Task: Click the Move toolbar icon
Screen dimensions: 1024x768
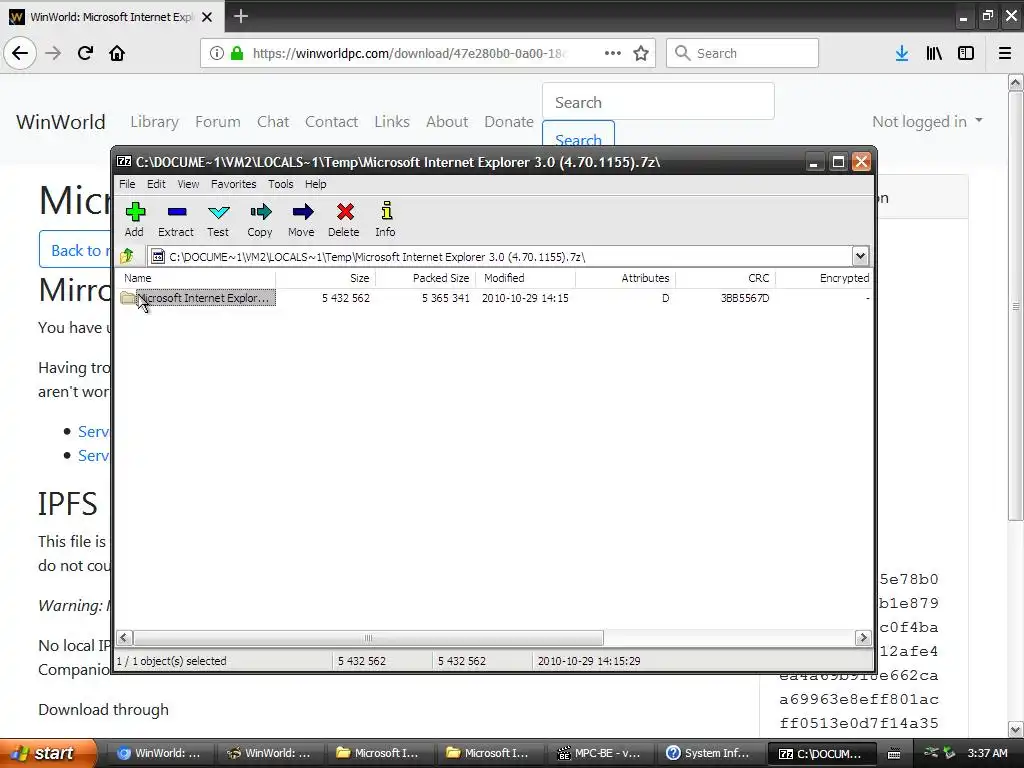Action: tap(302, 219)
